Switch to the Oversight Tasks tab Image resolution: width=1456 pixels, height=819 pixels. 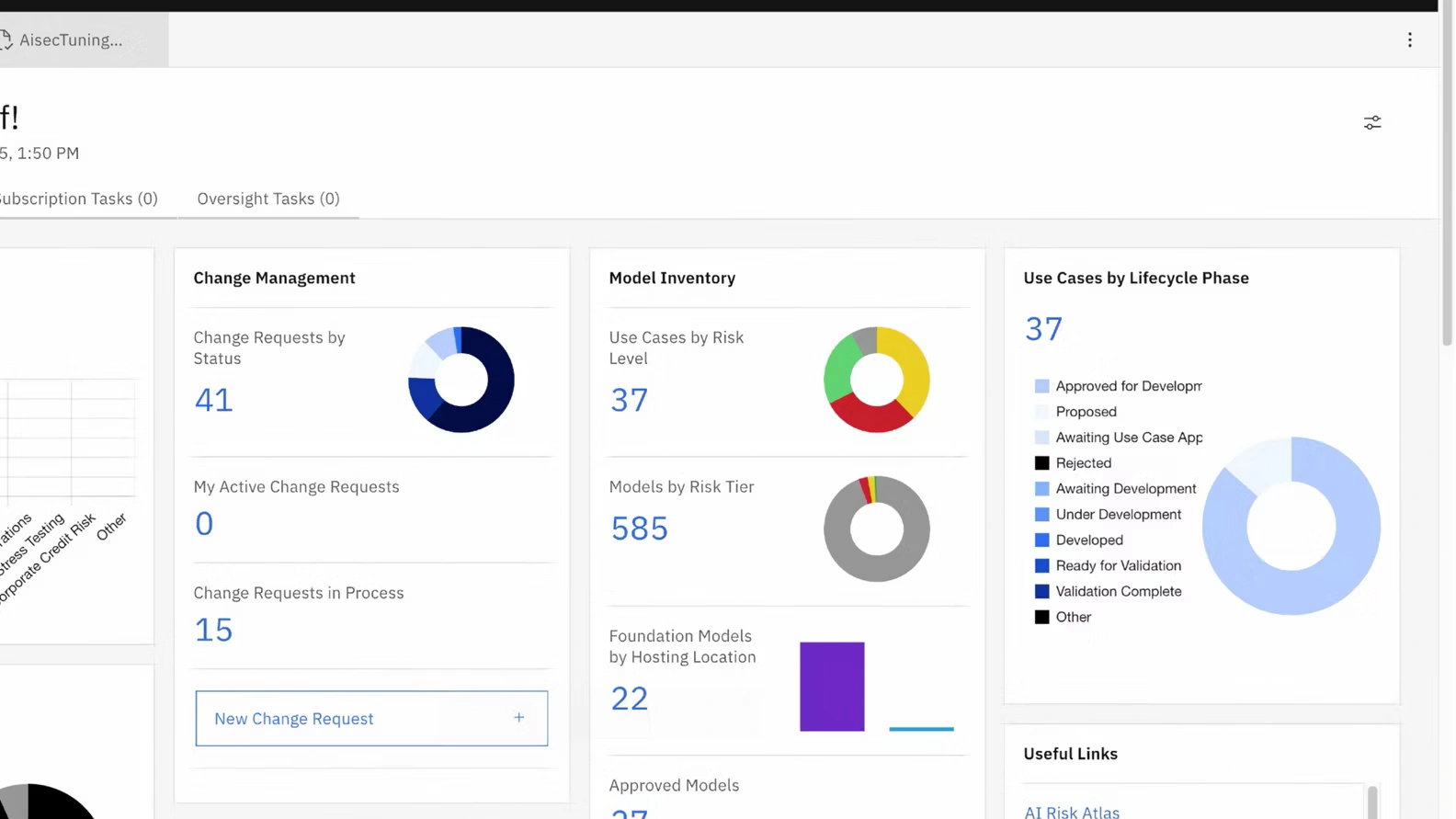pyautogui.click(x=268, y=199)
